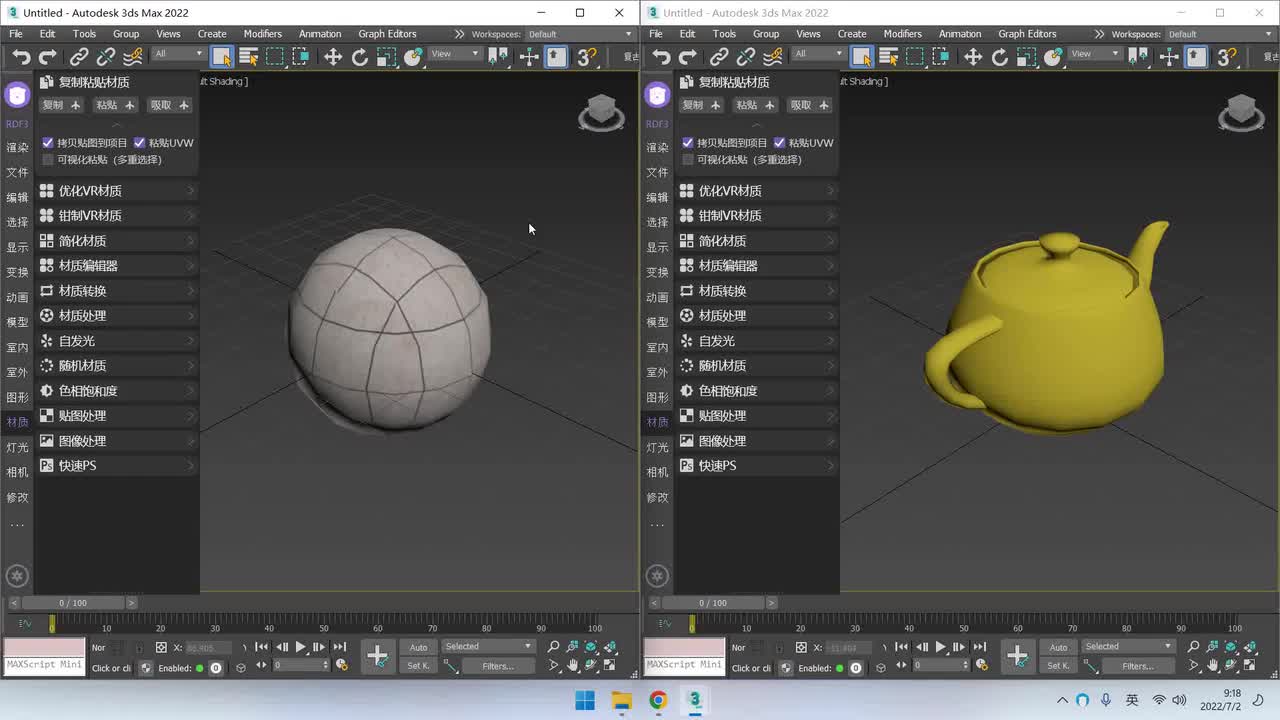
Task: Open Google Chrome from the taskbar
Action: (658, 700)
